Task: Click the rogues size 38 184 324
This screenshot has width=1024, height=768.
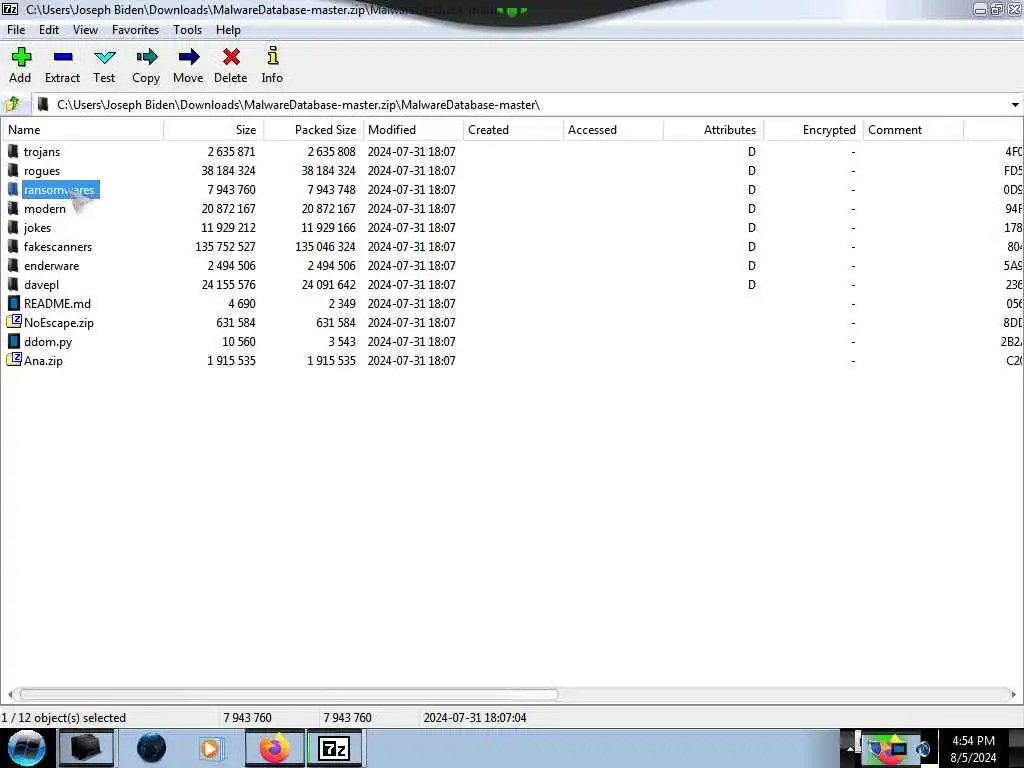Action: (228, 171)
